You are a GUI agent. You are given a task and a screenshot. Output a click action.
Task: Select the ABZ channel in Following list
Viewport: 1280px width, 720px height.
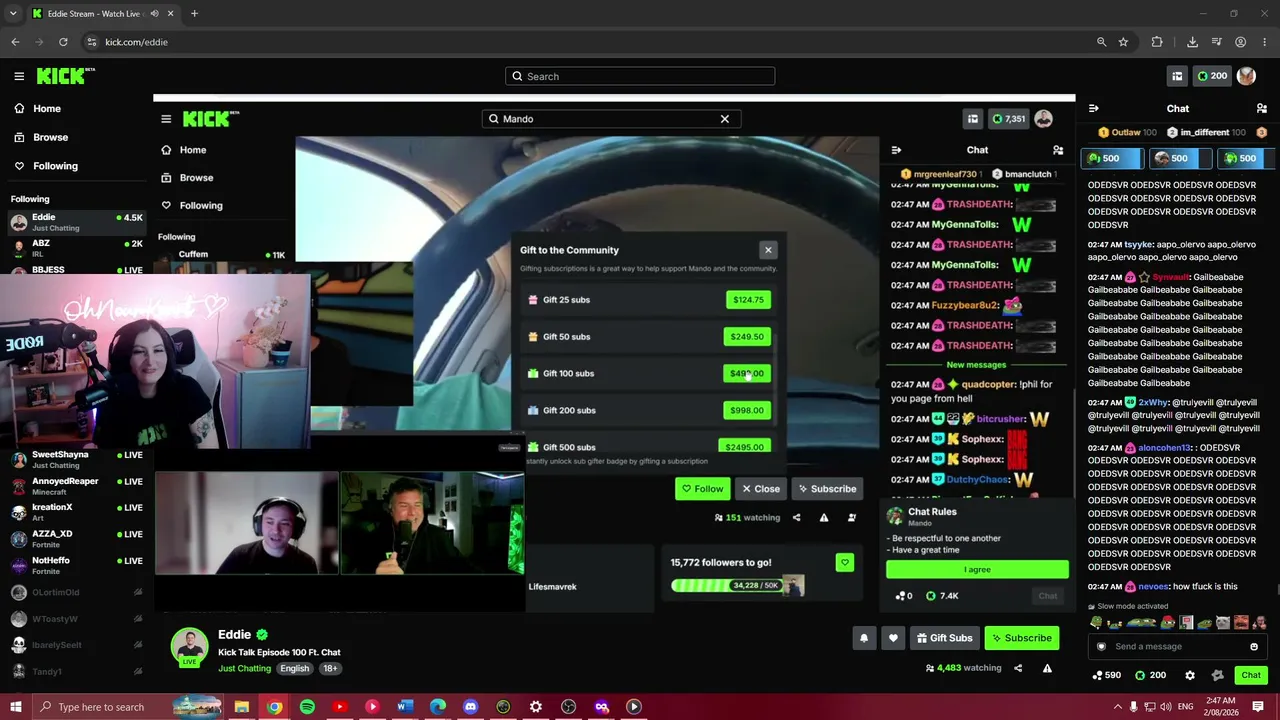[x=76, y=248]
